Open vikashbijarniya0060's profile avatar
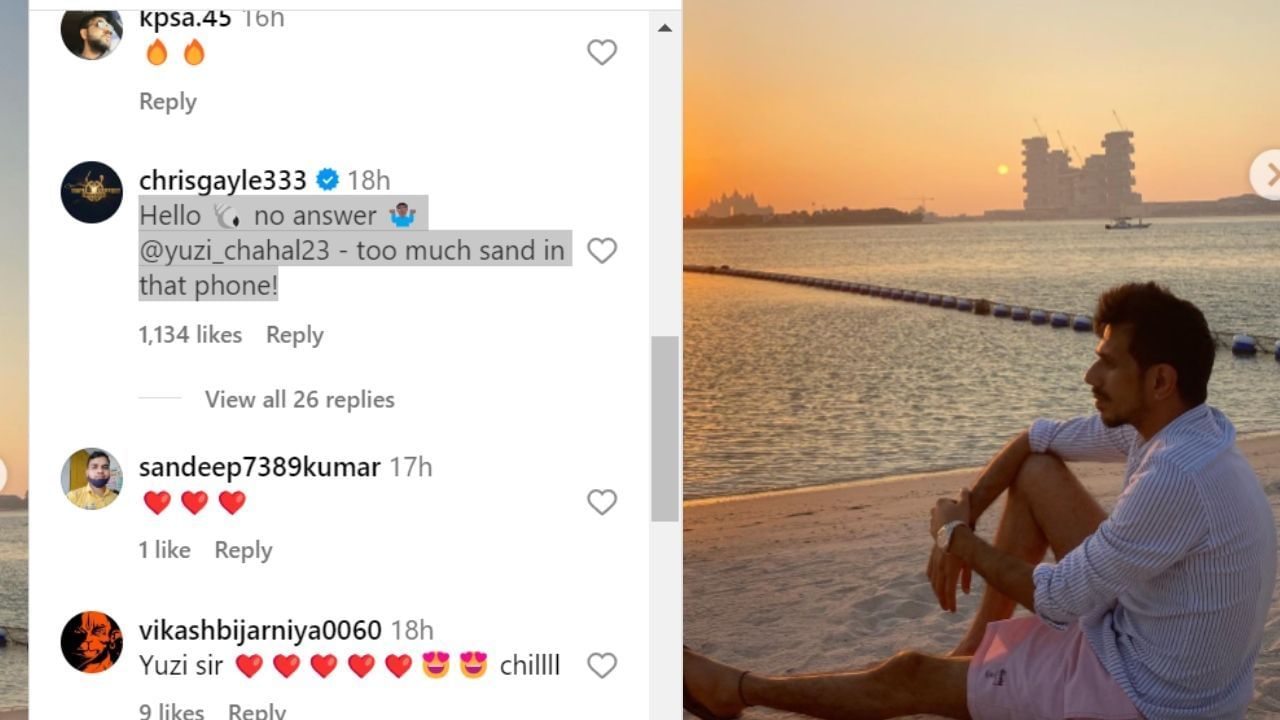This screenshot has height=720, width=1280. click(x=92, y=641)
